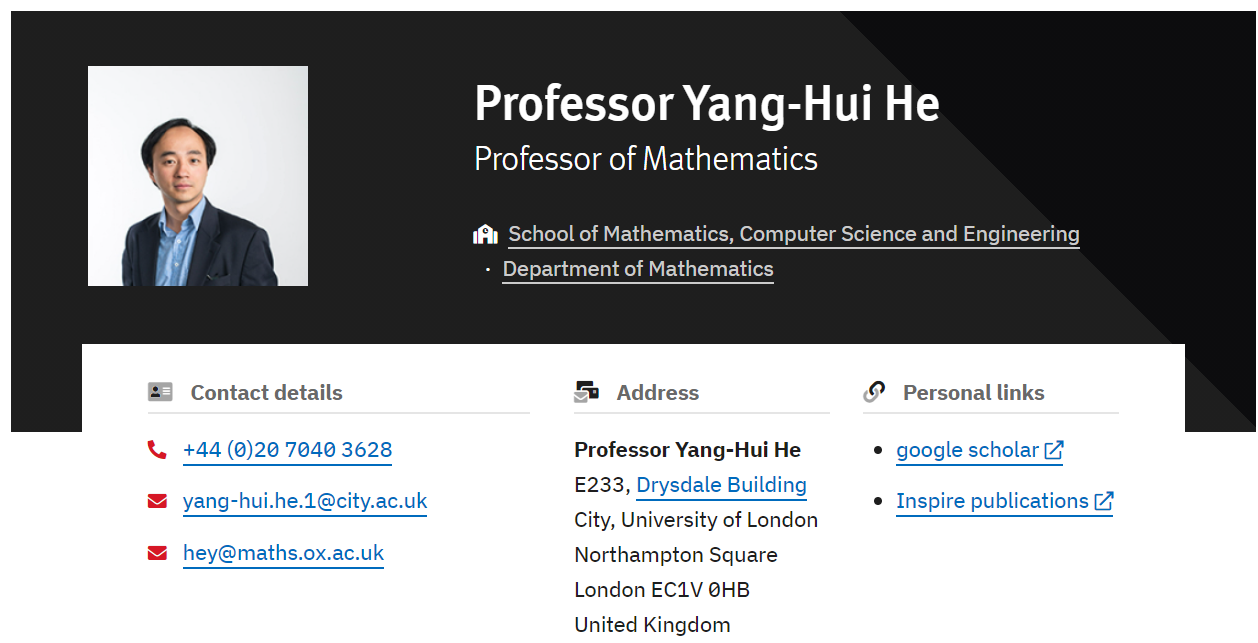Open the Department of Mathematics link
Image resolution: width=1258 pixels, height=643 pixels.
coord(637,269)
